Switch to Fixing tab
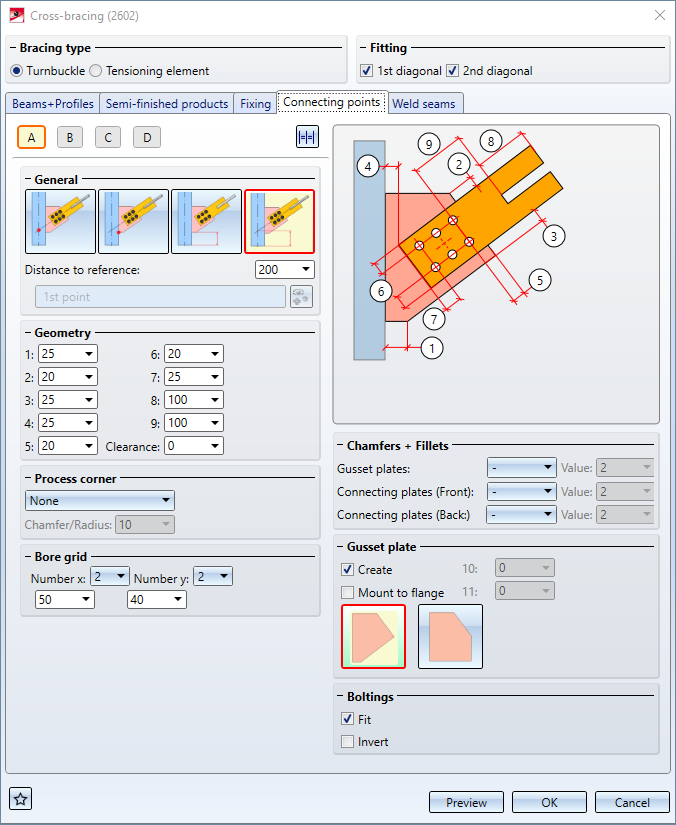The width and height of the screenshot is (676, 825). (255, 104)
